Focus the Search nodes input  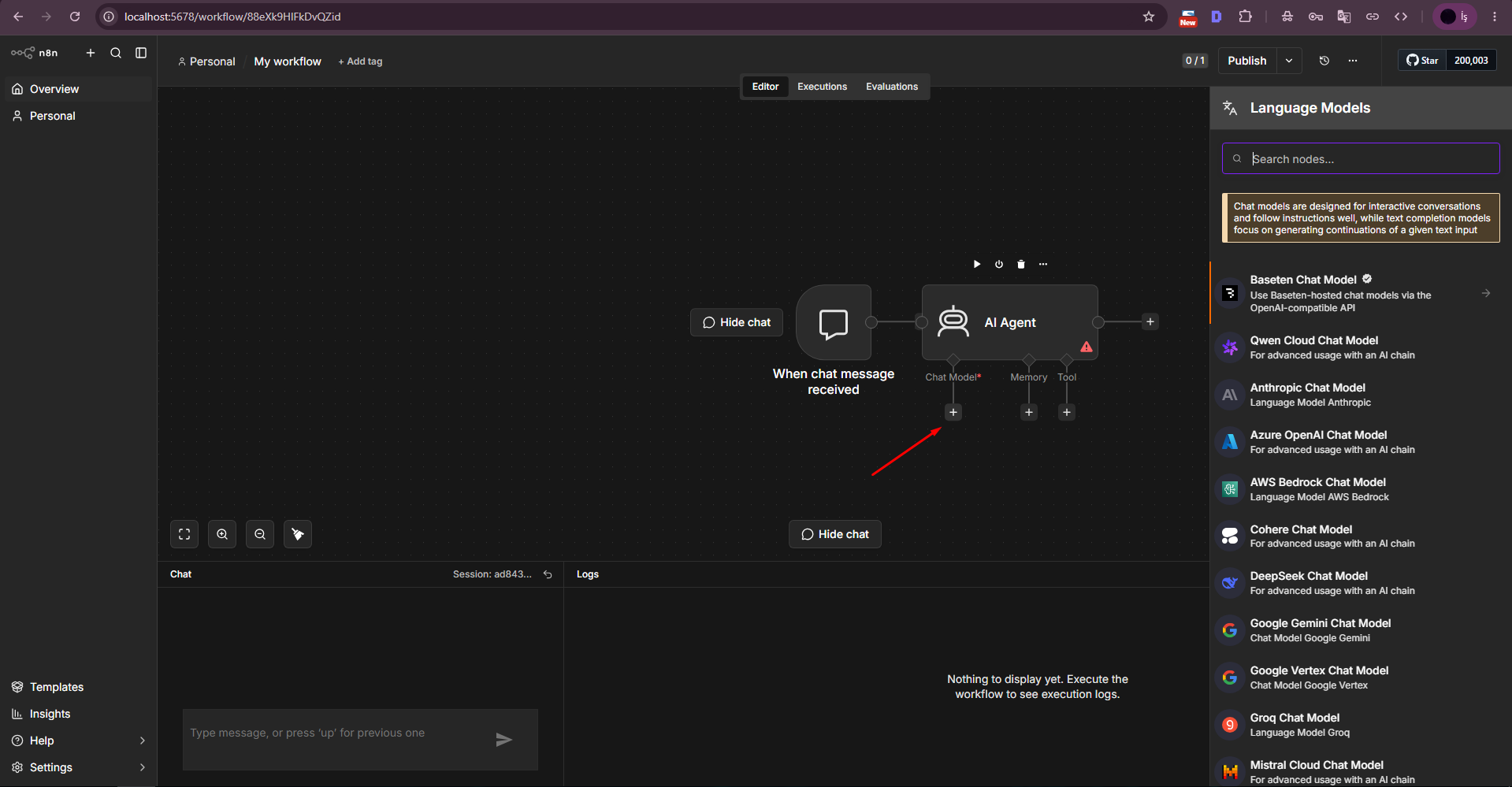pos(1361,158)
